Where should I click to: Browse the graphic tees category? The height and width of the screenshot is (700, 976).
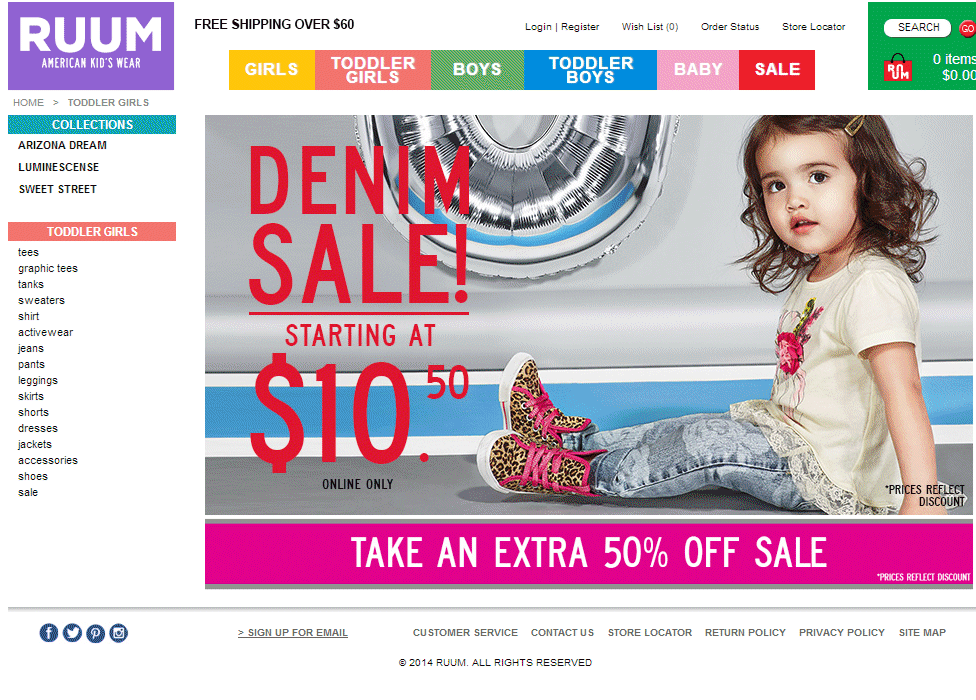pyautogui.click(x=48, y=268)
